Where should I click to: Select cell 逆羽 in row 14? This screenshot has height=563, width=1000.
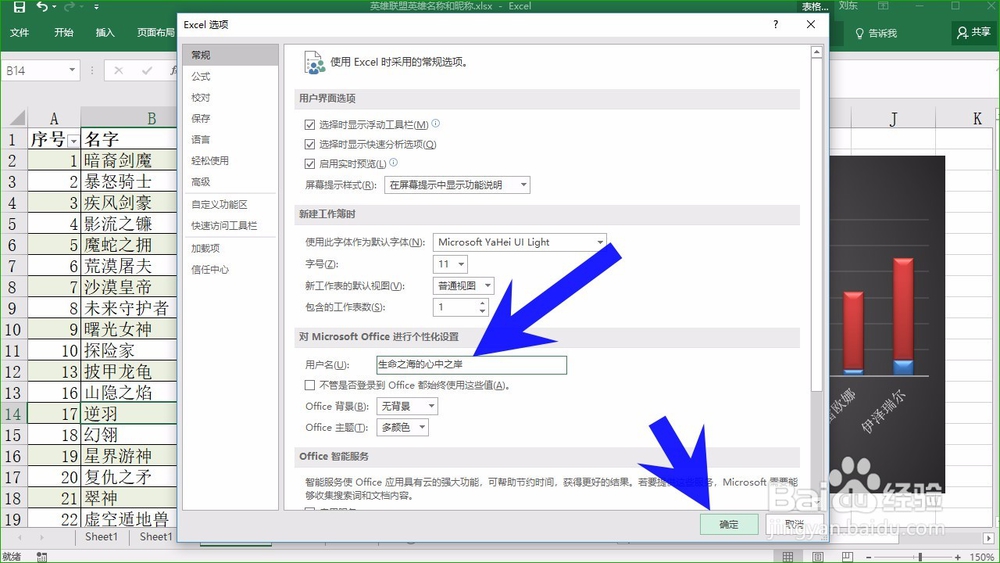129,414
